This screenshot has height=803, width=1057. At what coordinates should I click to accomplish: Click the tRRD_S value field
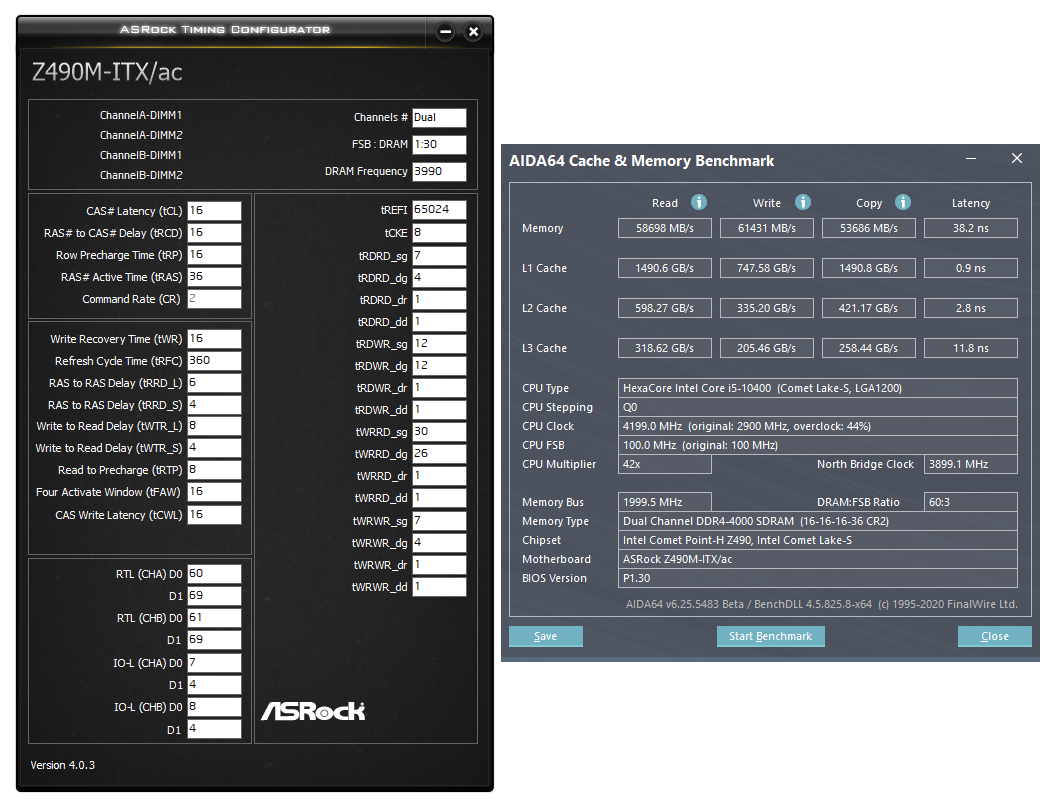(214, 405)
